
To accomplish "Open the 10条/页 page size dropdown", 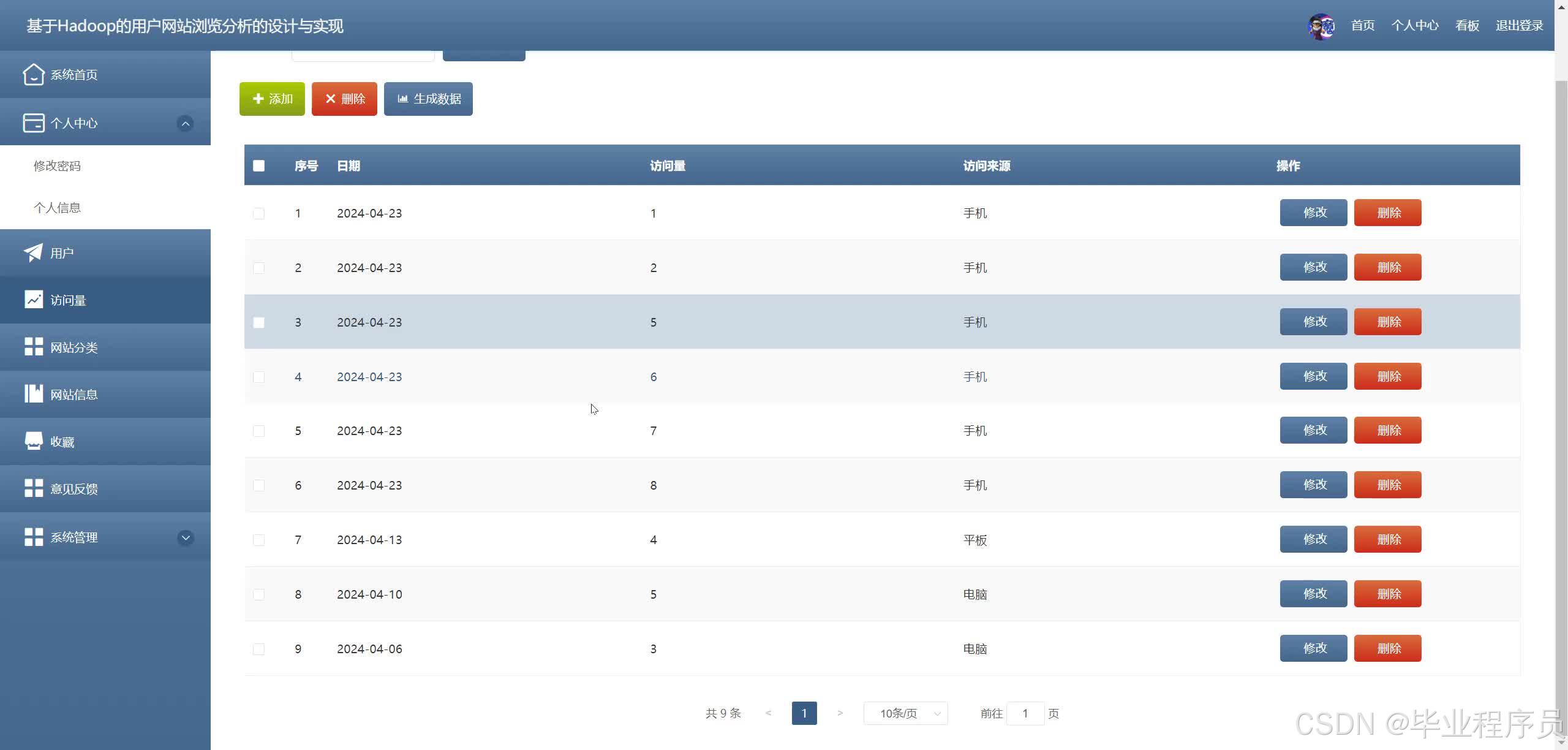I will (x=905, y=713).
